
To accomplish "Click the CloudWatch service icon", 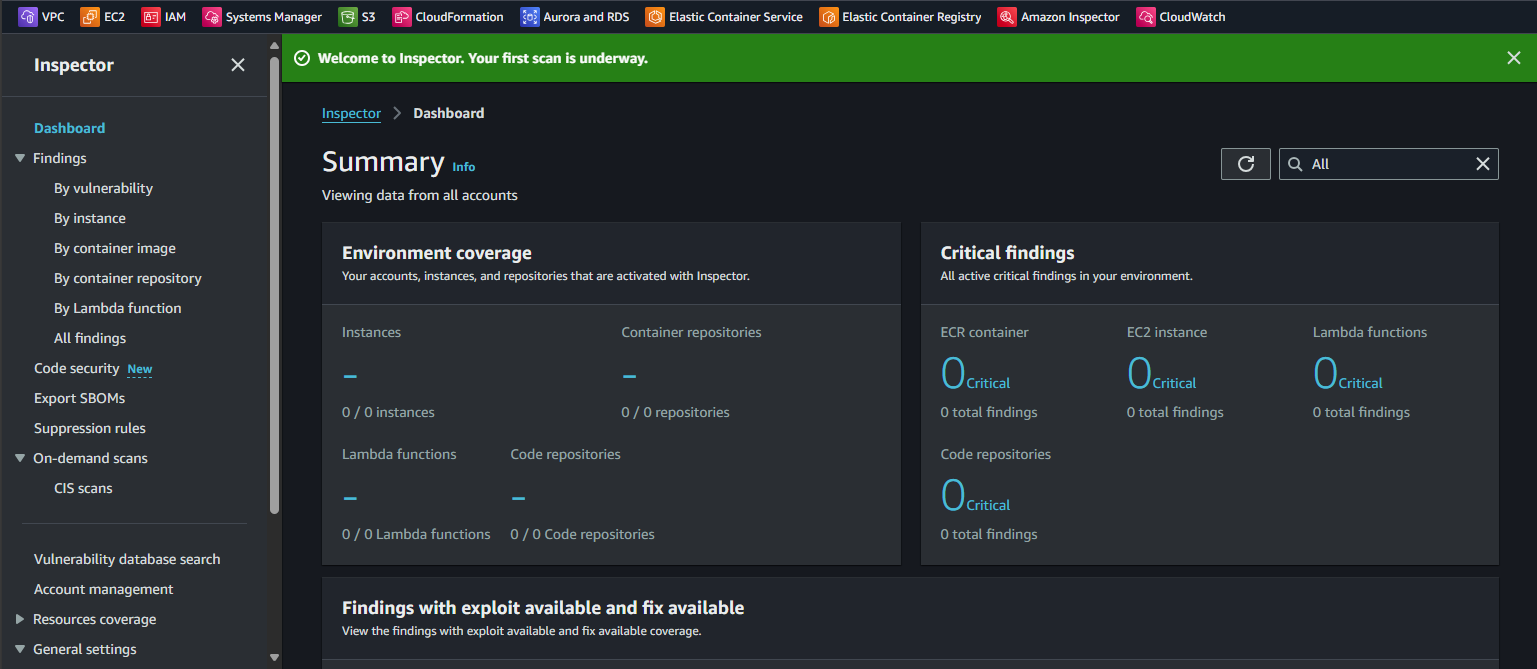I will point(1145,16).
